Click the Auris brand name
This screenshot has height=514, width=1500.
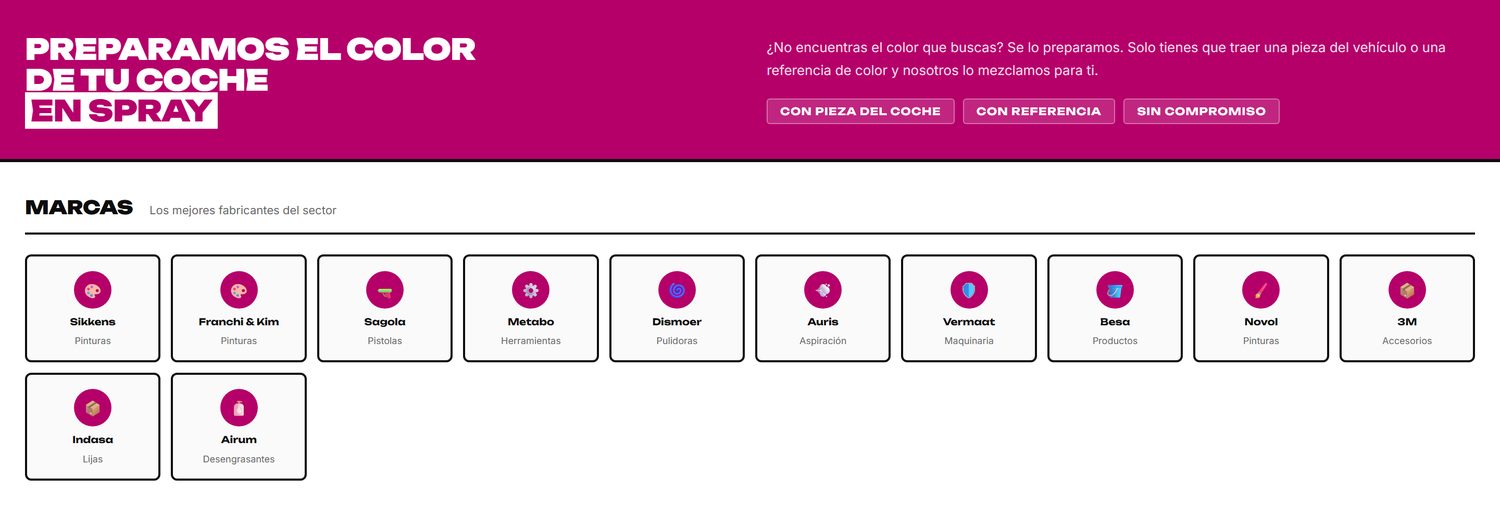coord(823,322)
